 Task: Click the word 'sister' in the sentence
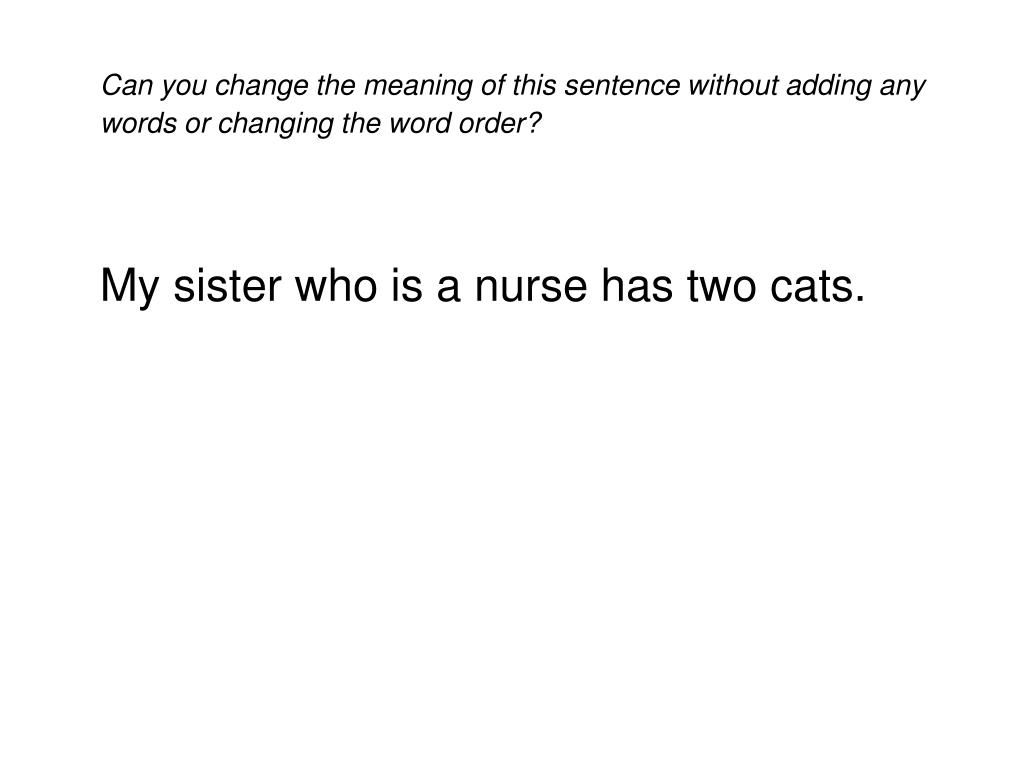tap(227, 286)
